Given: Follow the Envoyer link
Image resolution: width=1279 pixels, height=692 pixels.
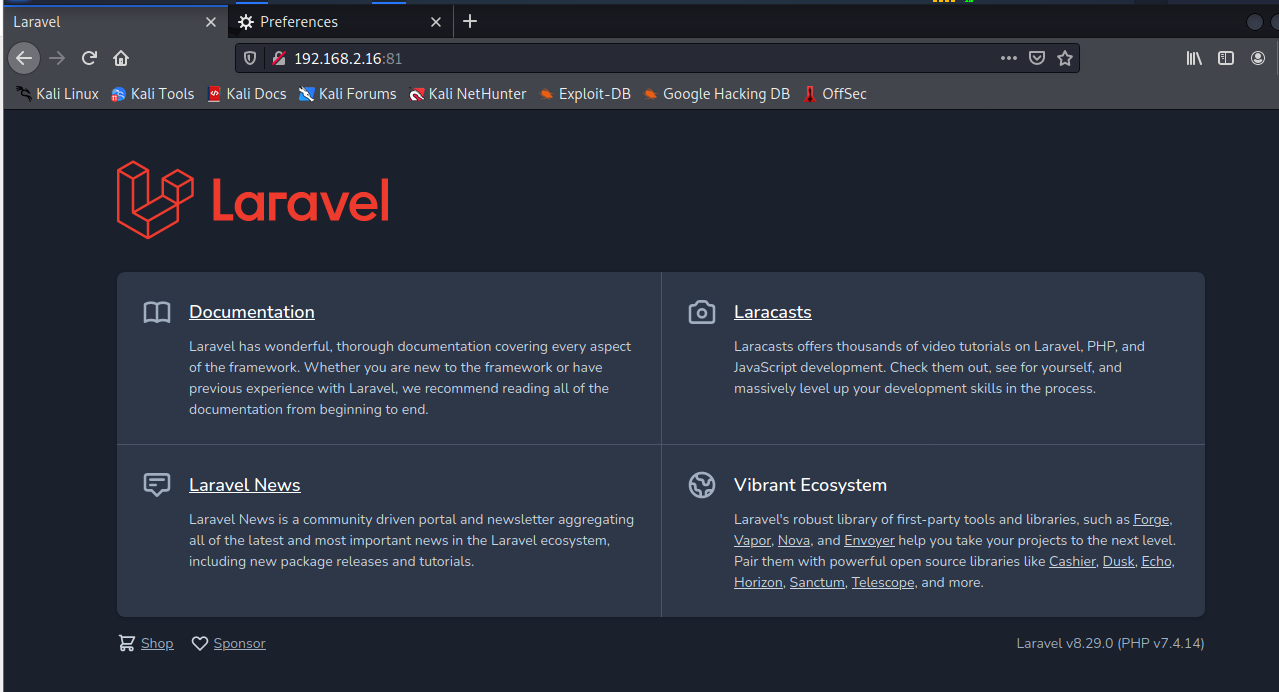Looking at the screenshot, I should [x=869, y=540].
